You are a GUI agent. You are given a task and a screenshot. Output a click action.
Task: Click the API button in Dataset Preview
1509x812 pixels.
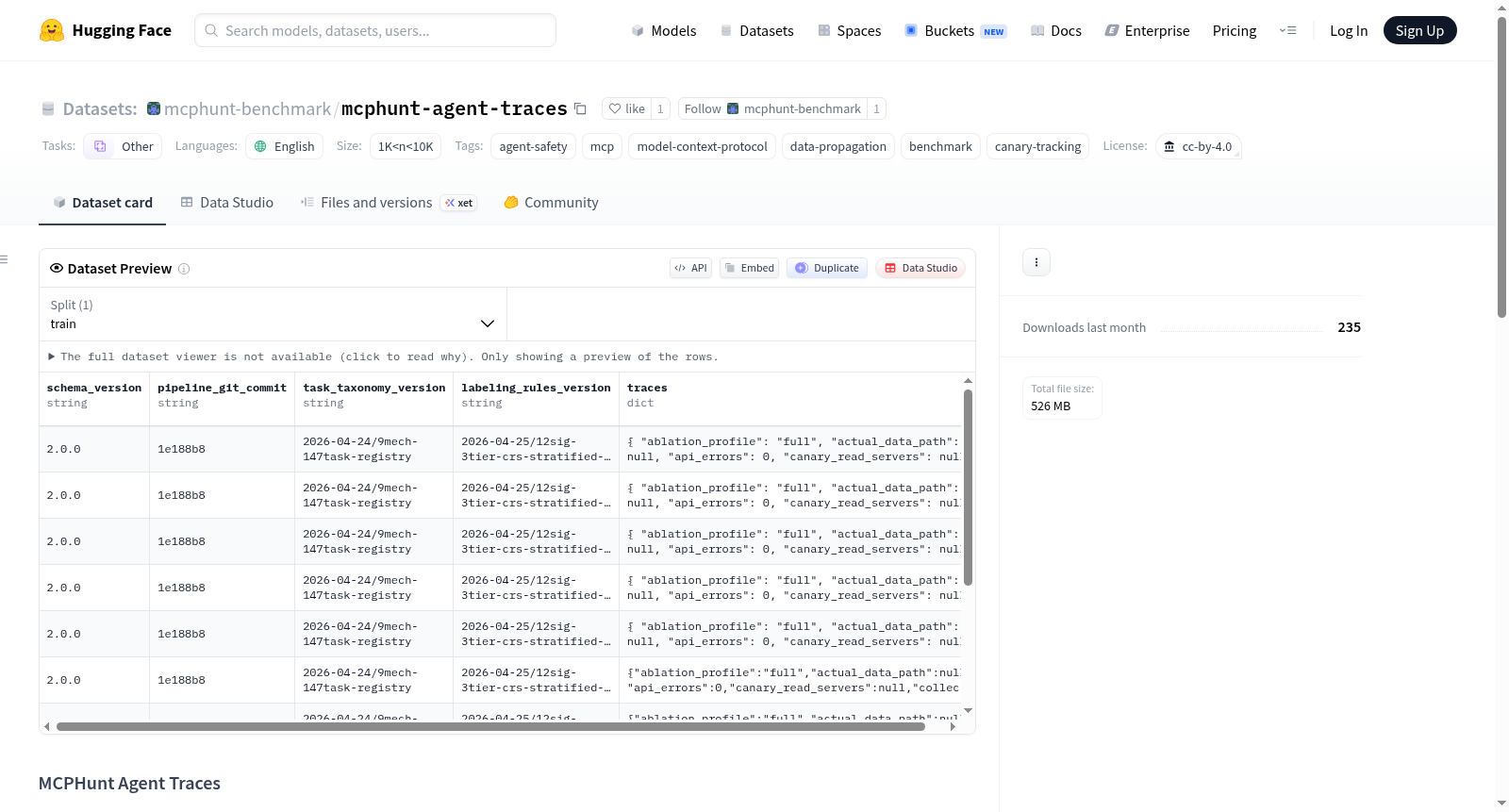click(690, 268)
